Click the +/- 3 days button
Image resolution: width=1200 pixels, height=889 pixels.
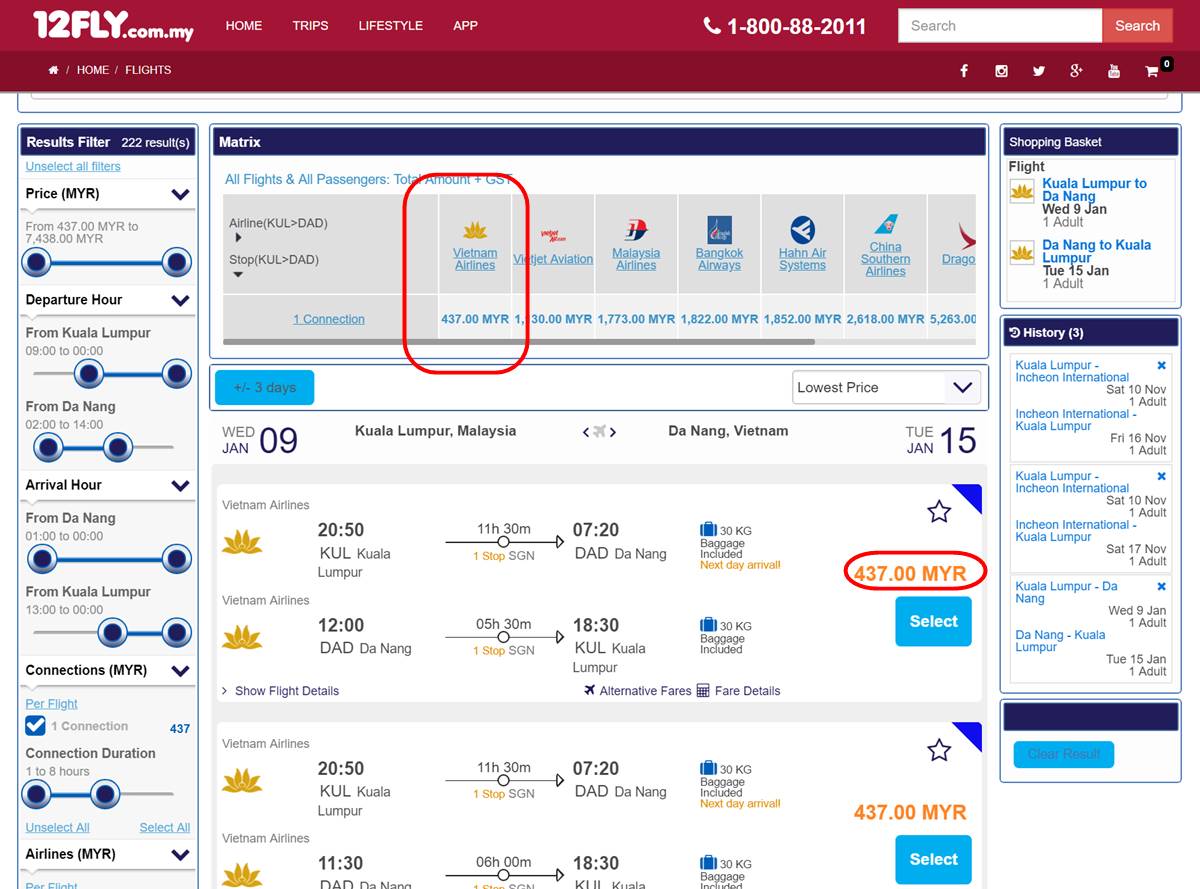264,388
